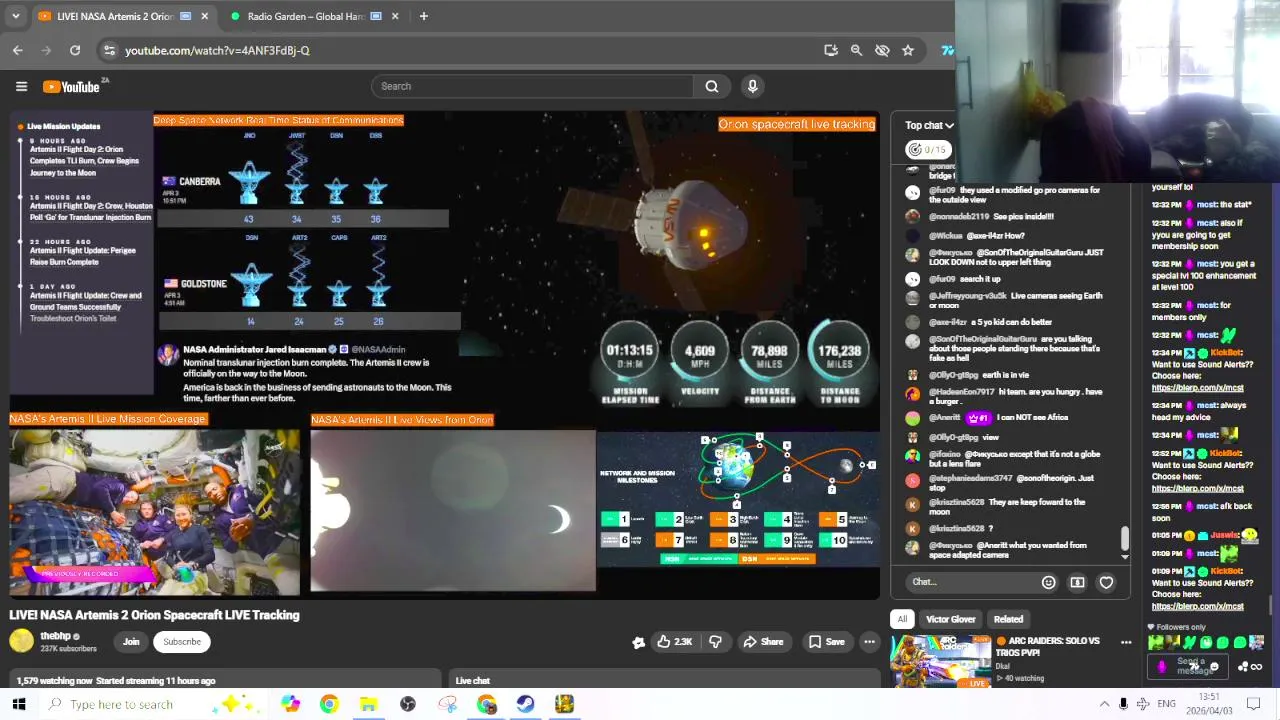
Task: Save the video to a playlist
Action: (x=827, y=642)
